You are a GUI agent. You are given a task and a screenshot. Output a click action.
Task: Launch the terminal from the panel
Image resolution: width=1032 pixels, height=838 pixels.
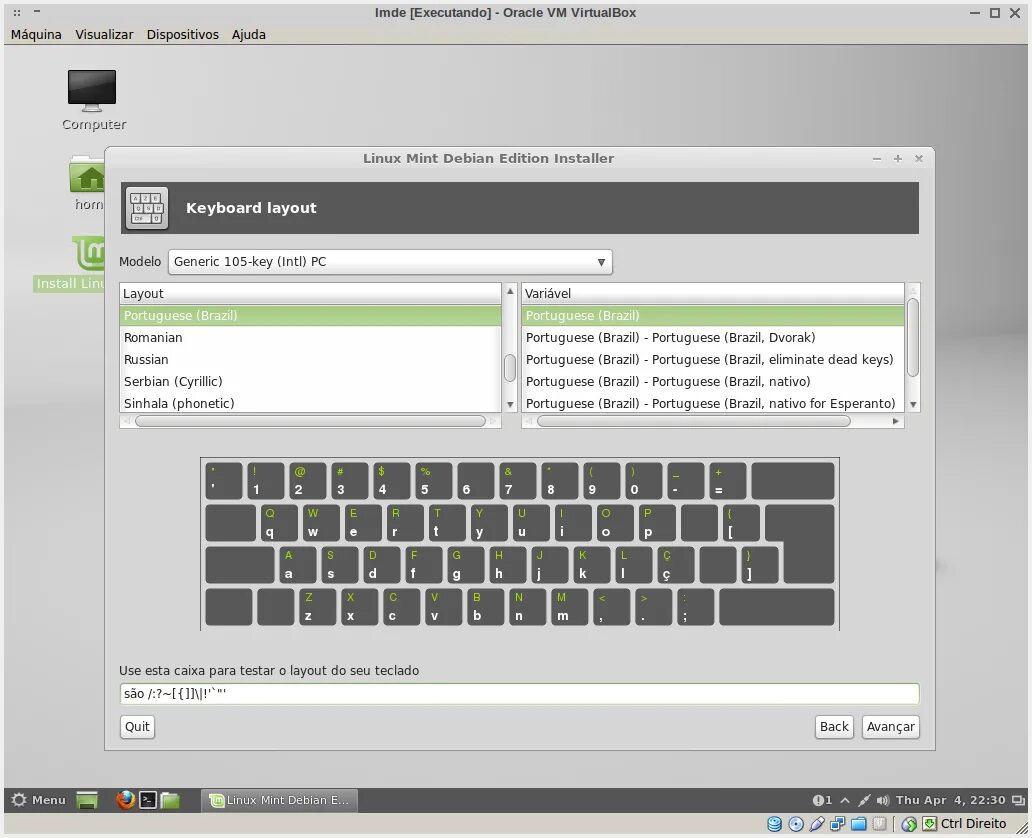point(148,800)
